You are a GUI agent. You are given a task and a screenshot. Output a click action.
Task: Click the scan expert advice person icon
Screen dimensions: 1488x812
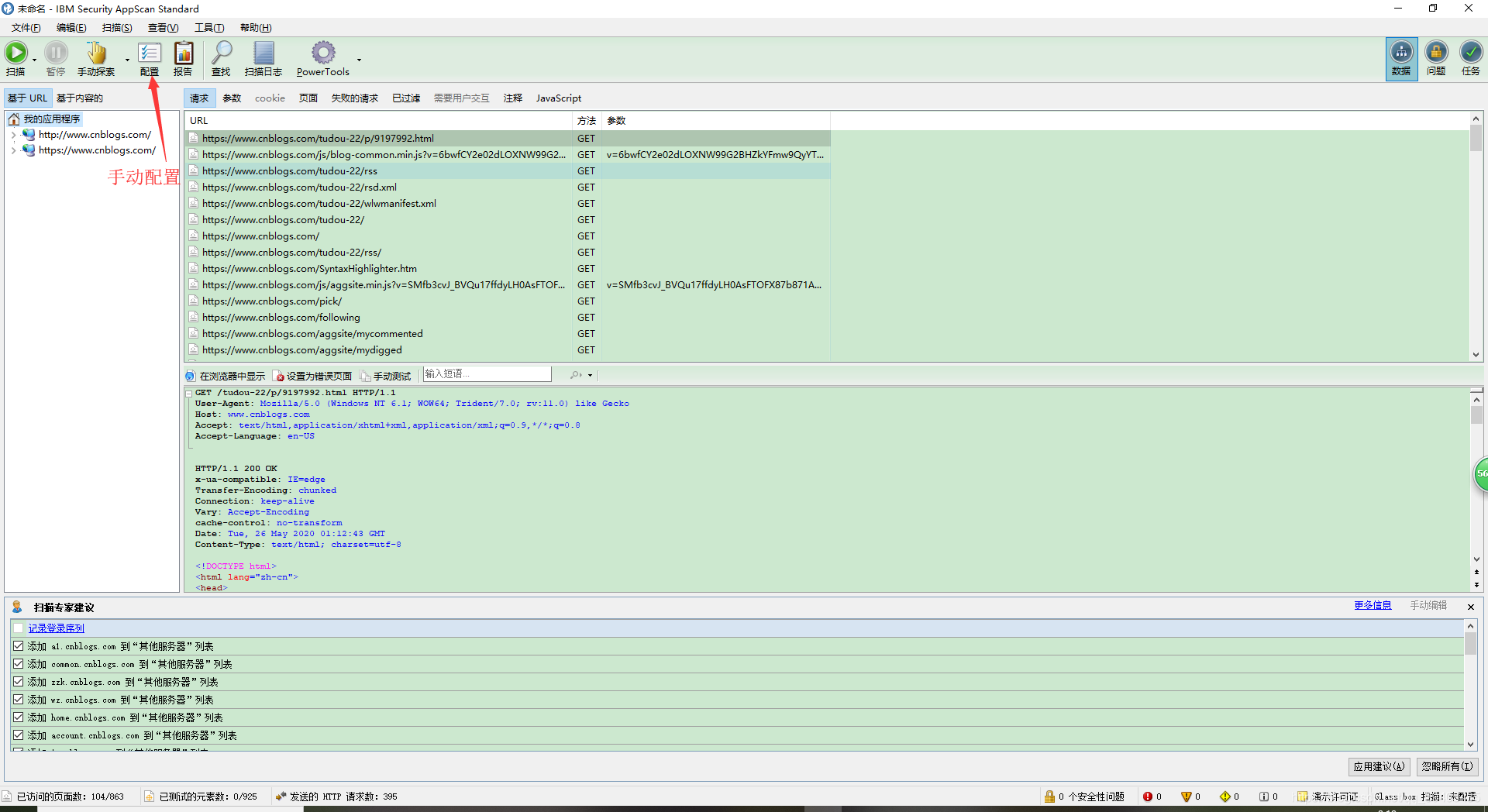point(17,607)
